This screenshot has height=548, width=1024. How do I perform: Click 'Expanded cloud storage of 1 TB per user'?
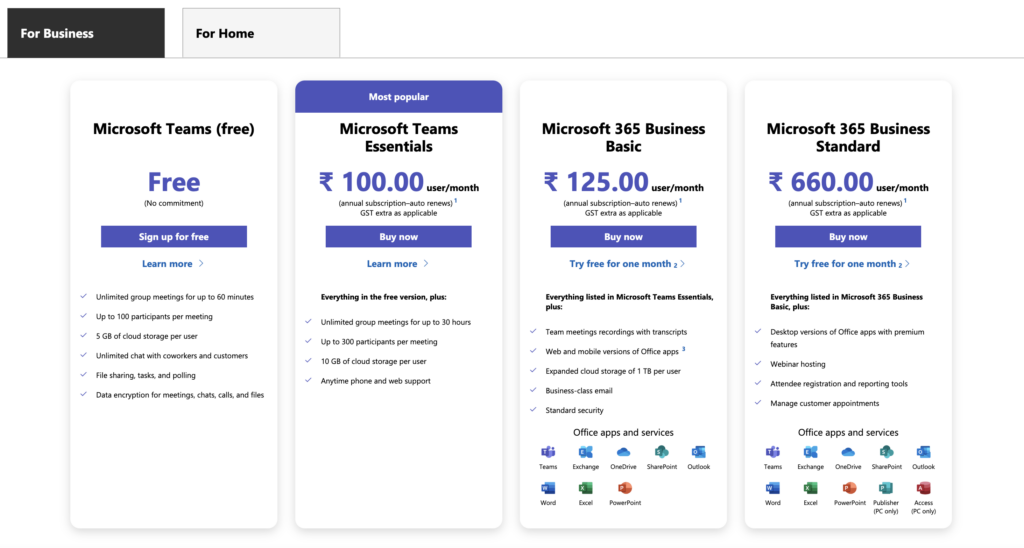click(x=613, y=371)
